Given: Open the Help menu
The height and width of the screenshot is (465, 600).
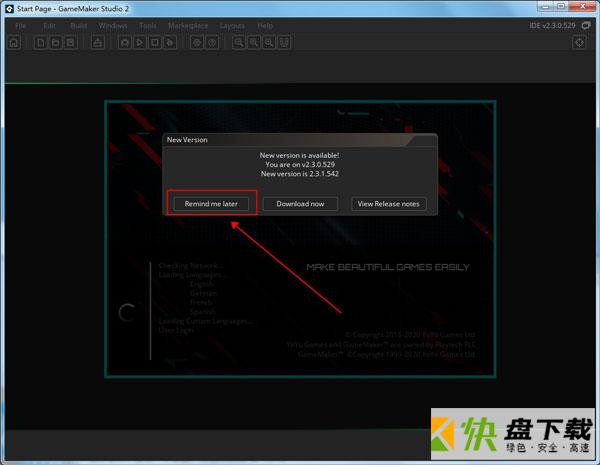Looking at the screenshot, I should click(x=265, y=26).
